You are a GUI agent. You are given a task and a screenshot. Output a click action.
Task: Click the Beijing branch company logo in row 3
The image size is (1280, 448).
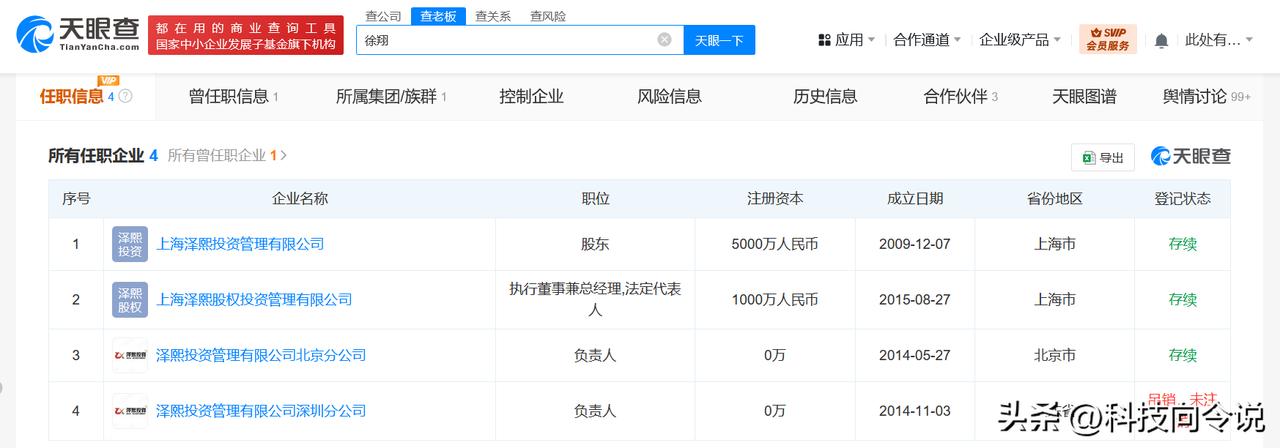(x=130, y=355)
